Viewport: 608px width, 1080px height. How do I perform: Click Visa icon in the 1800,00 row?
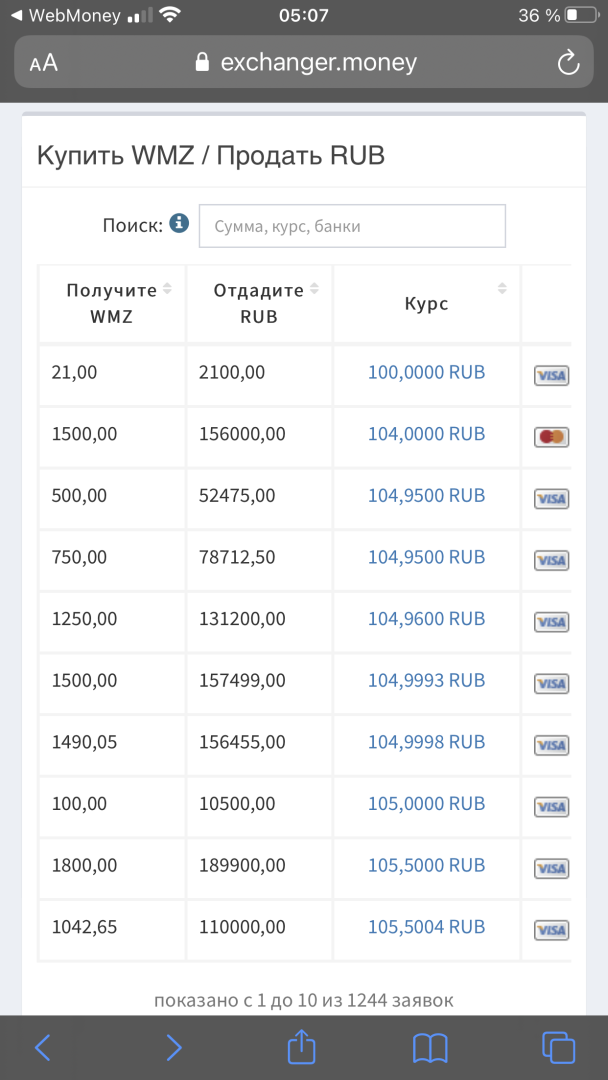[x=552, y=869]
